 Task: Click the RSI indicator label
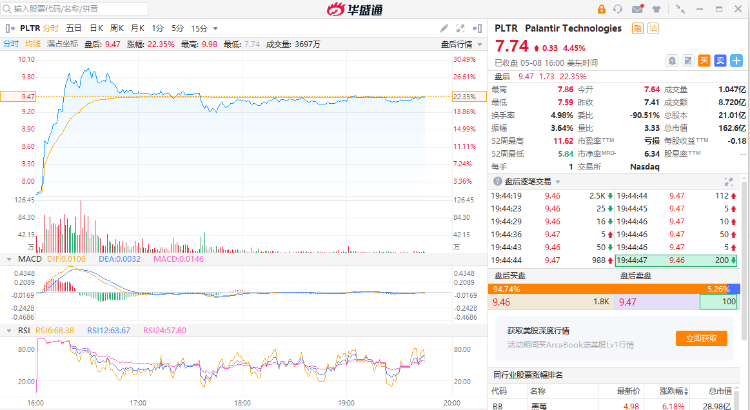(24, 330)
